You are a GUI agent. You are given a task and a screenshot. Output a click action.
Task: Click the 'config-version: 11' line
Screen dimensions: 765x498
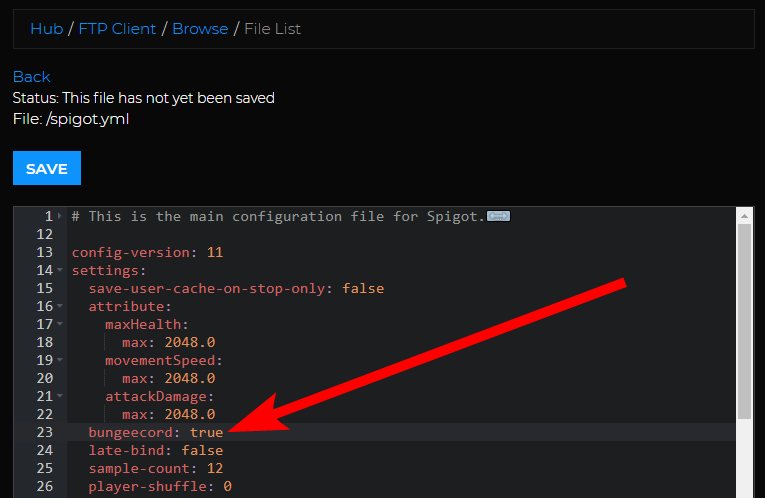pos(147,252)
